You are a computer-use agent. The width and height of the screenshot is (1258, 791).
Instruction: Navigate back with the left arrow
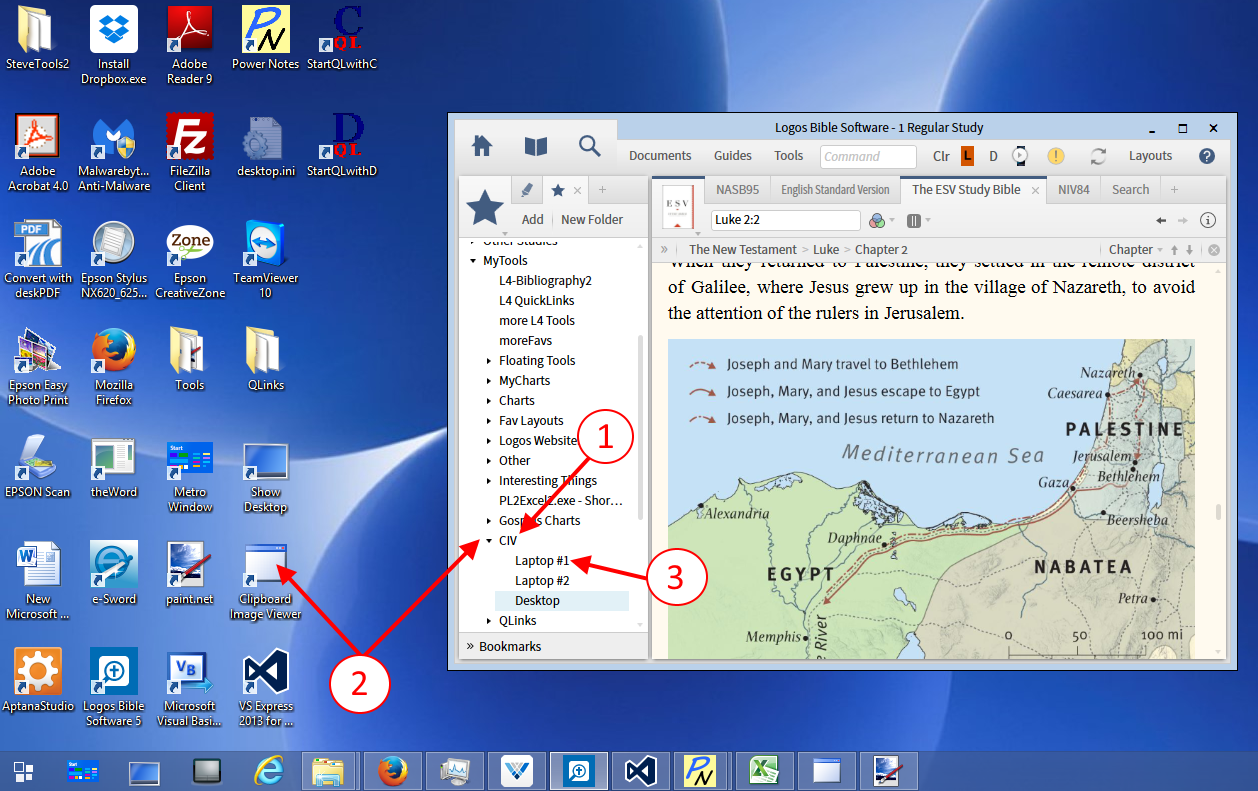[1161, 220]
